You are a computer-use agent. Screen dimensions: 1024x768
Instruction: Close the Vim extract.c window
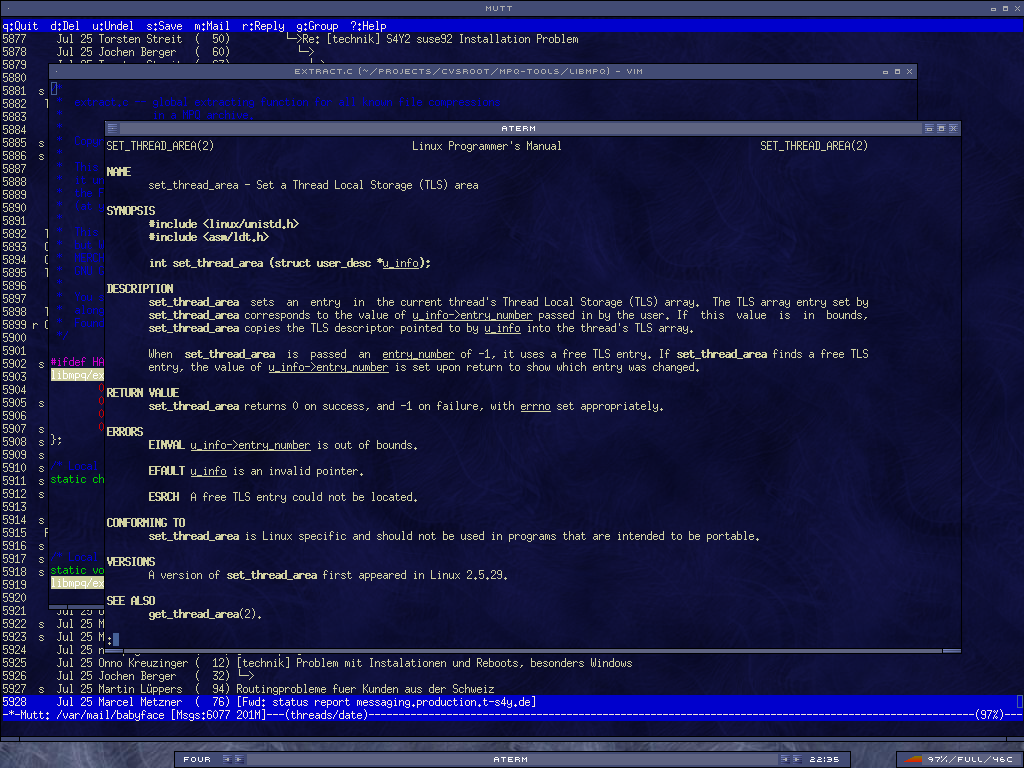(909, 71)
